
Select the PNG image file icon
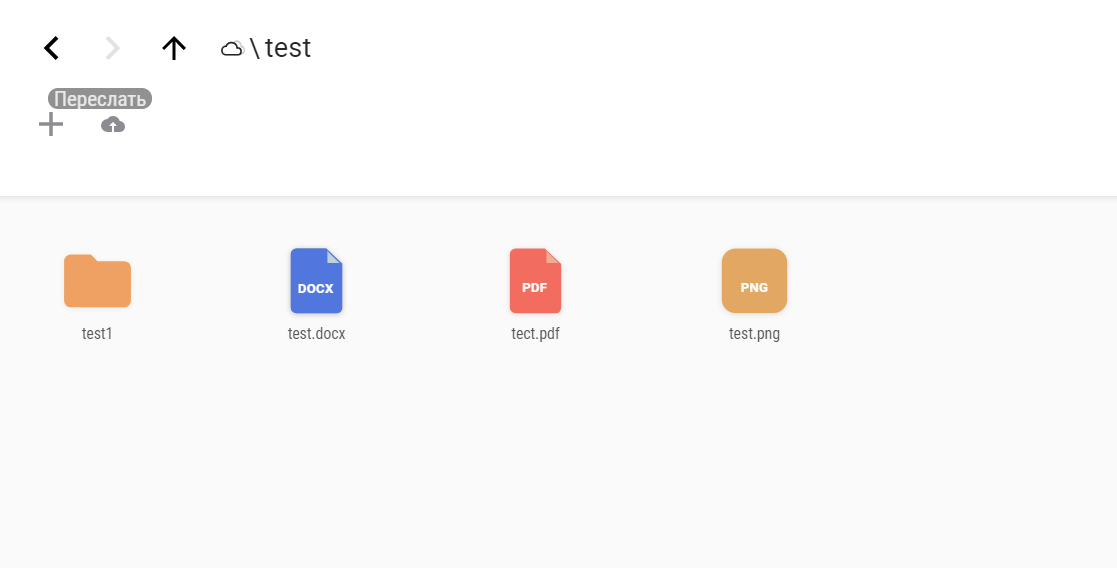pyautogui.click(x=754, y=281)
